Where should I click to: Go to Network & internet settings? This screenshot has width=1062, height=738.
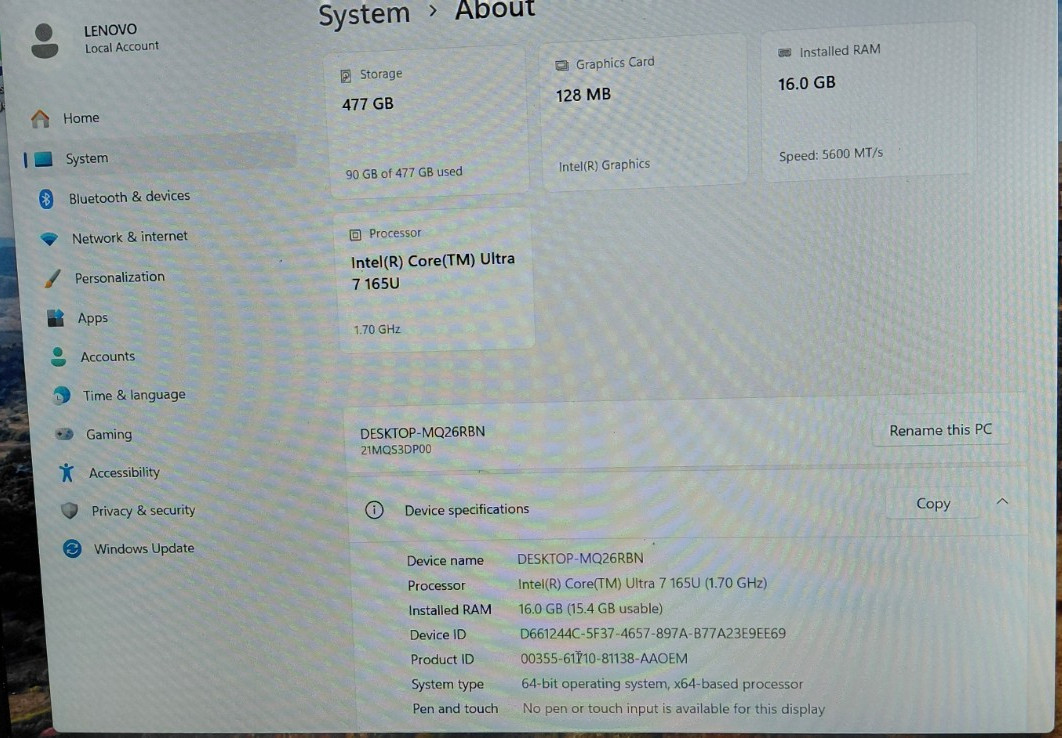click(129, 237)
